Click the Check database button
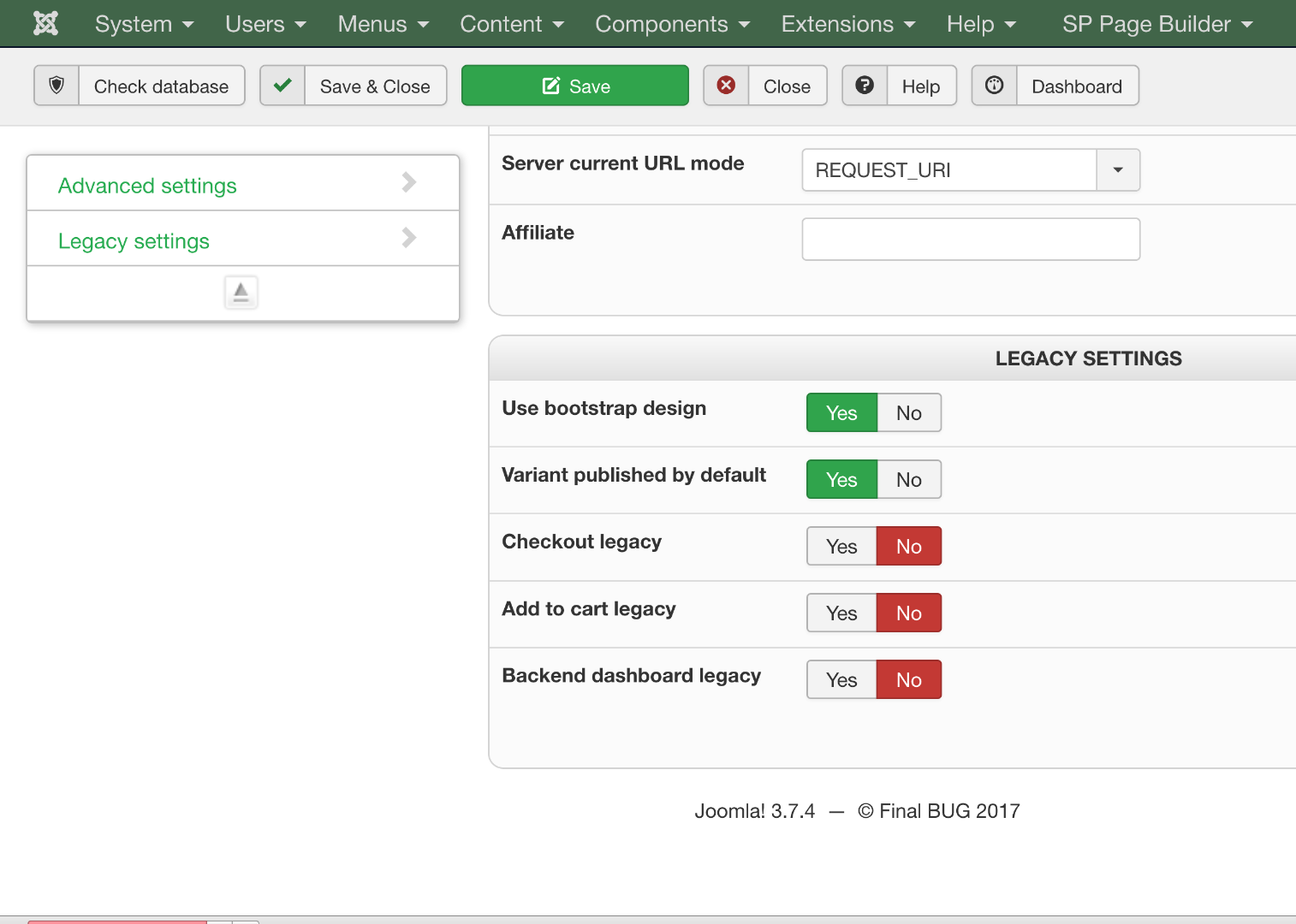This screenshot has width=1296, height=924. [140, 86]
